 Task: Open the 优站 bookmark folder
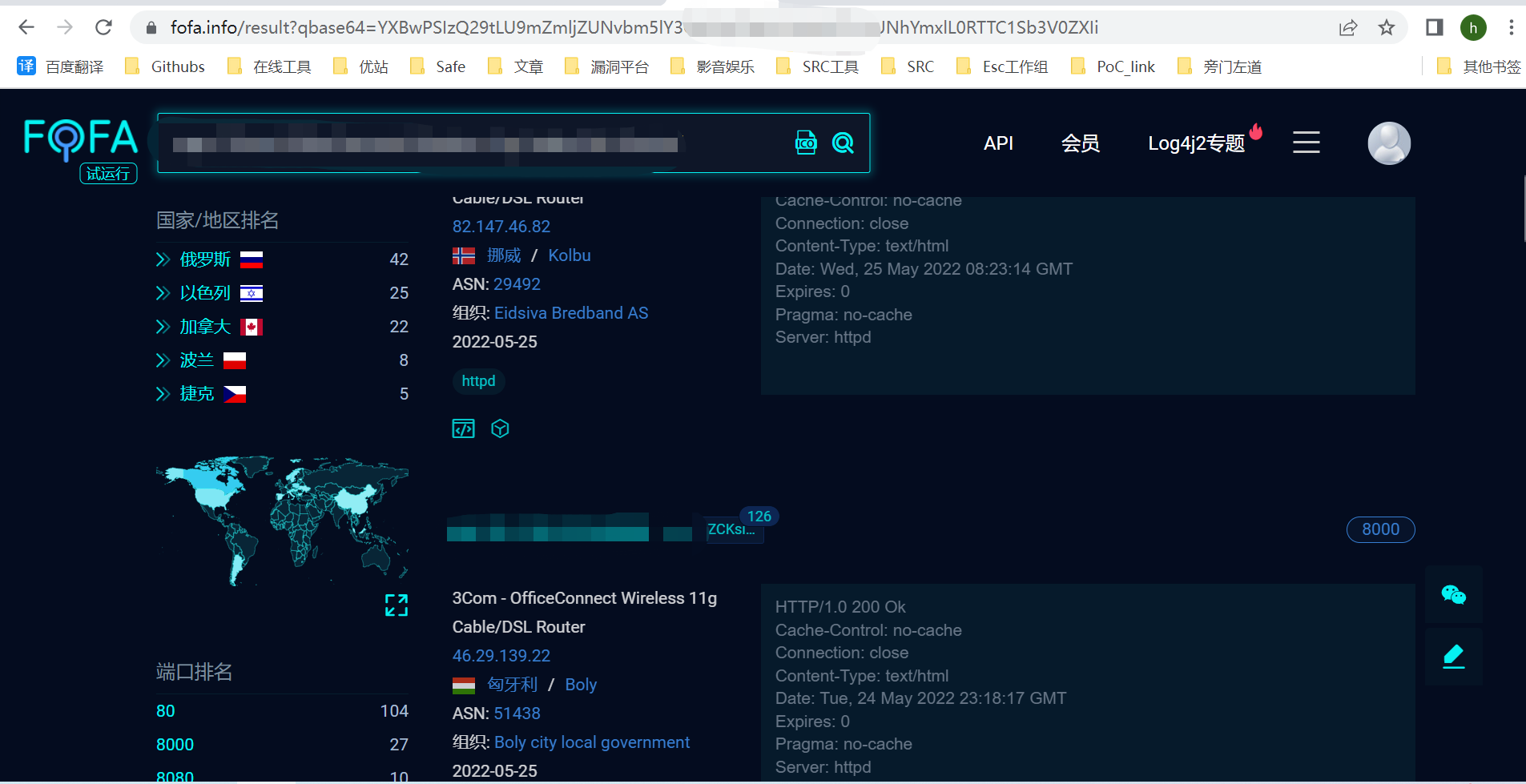(x=360, y=66)
